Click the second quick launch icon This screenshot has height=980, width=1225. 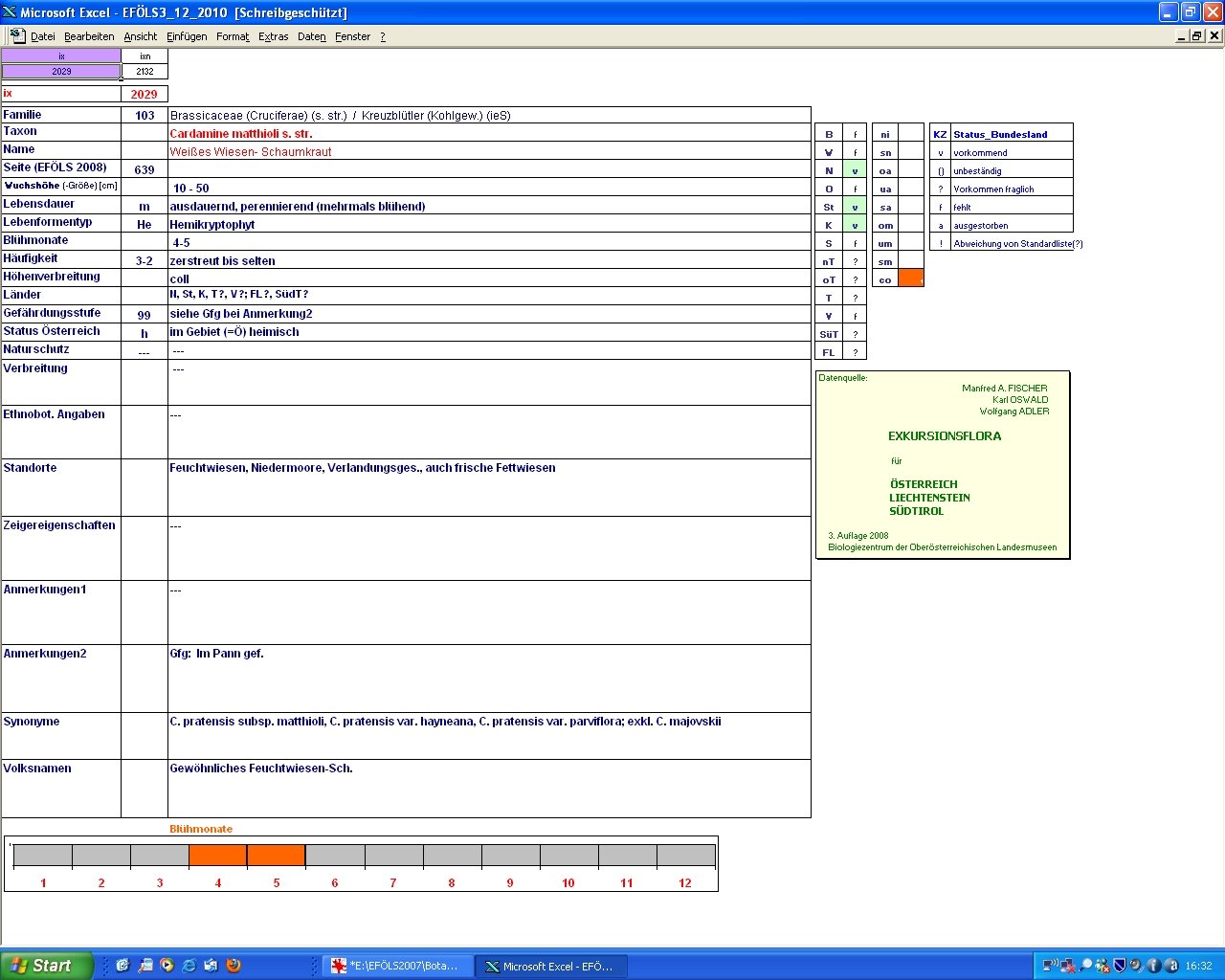pos(145,966)
